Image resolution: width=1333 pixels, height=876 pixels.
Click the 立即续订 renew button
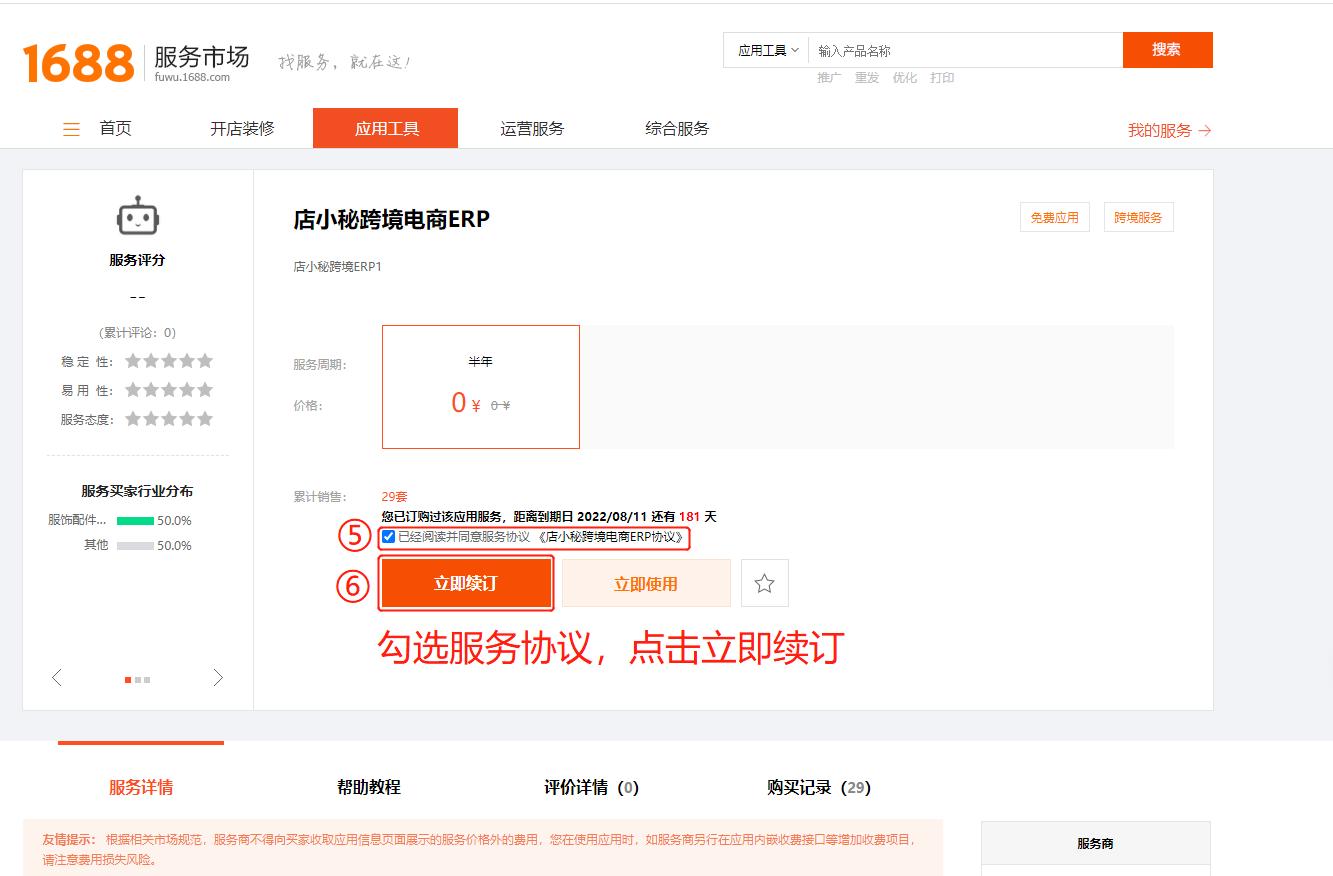(465, 582)
